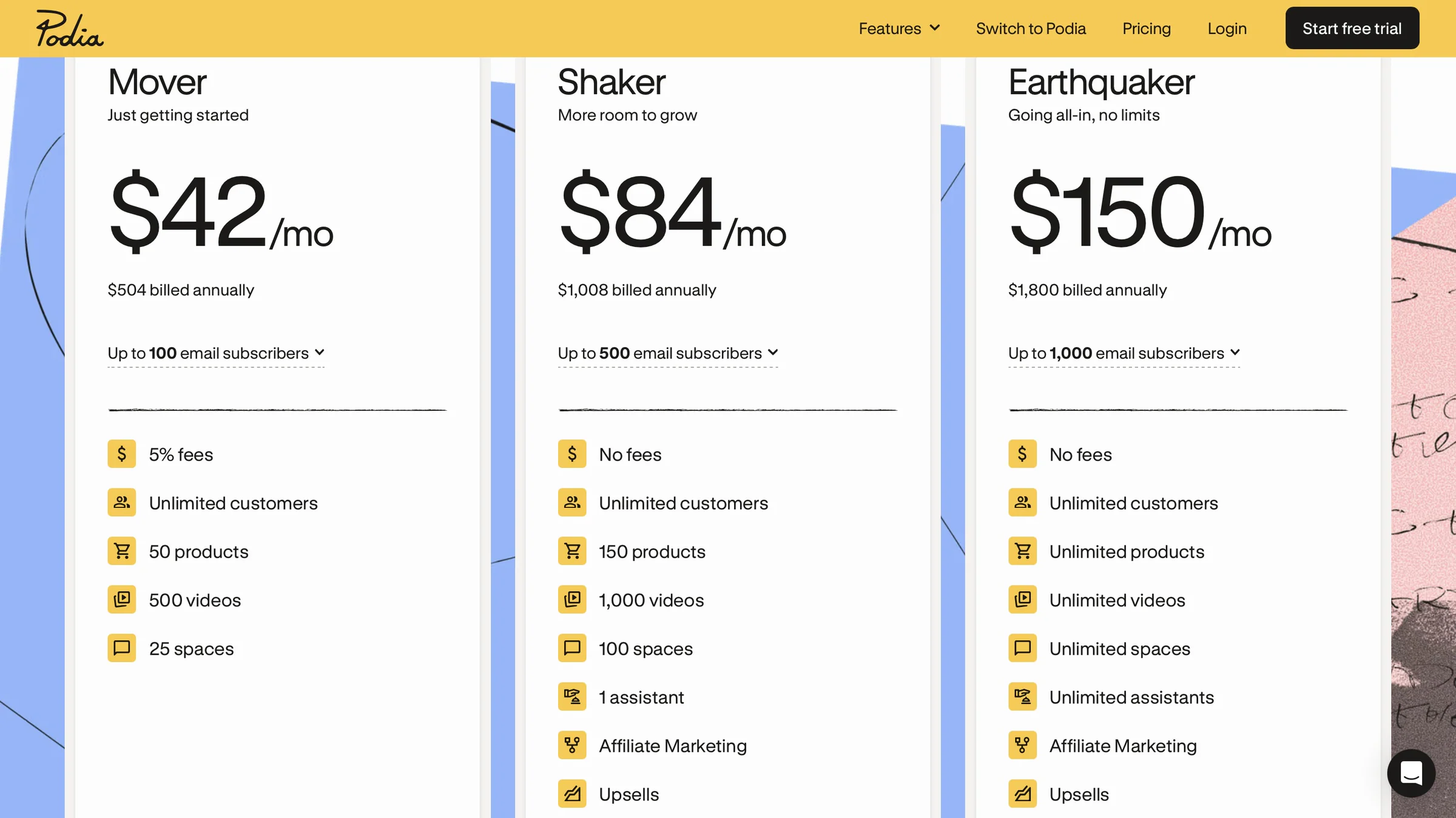Image resolution: width=1456 pixels, height=818 pixels.
Task: Click the video icon beside 1,000 videos
Action: click(572, 600)
